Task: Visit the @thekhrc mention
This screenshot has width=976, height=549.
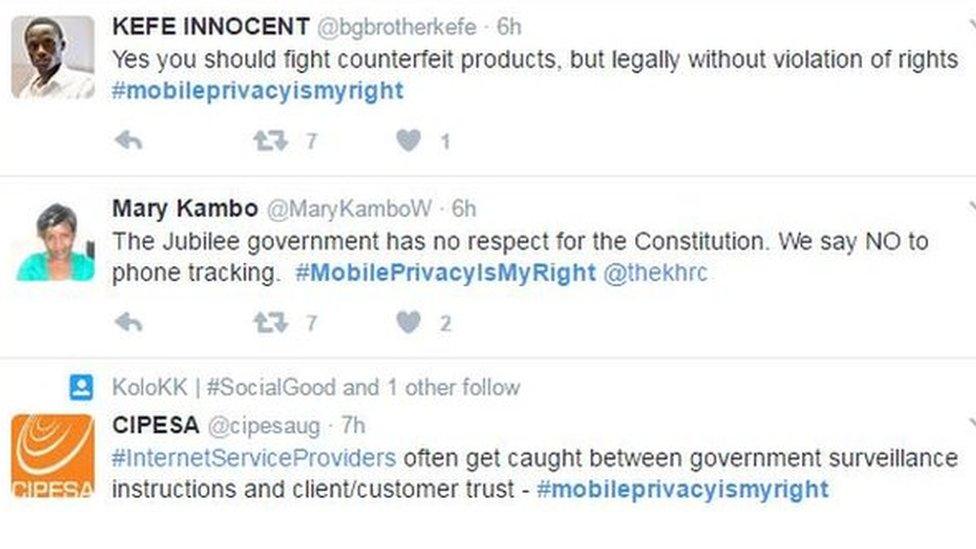Action: click(x=655, y=272)
